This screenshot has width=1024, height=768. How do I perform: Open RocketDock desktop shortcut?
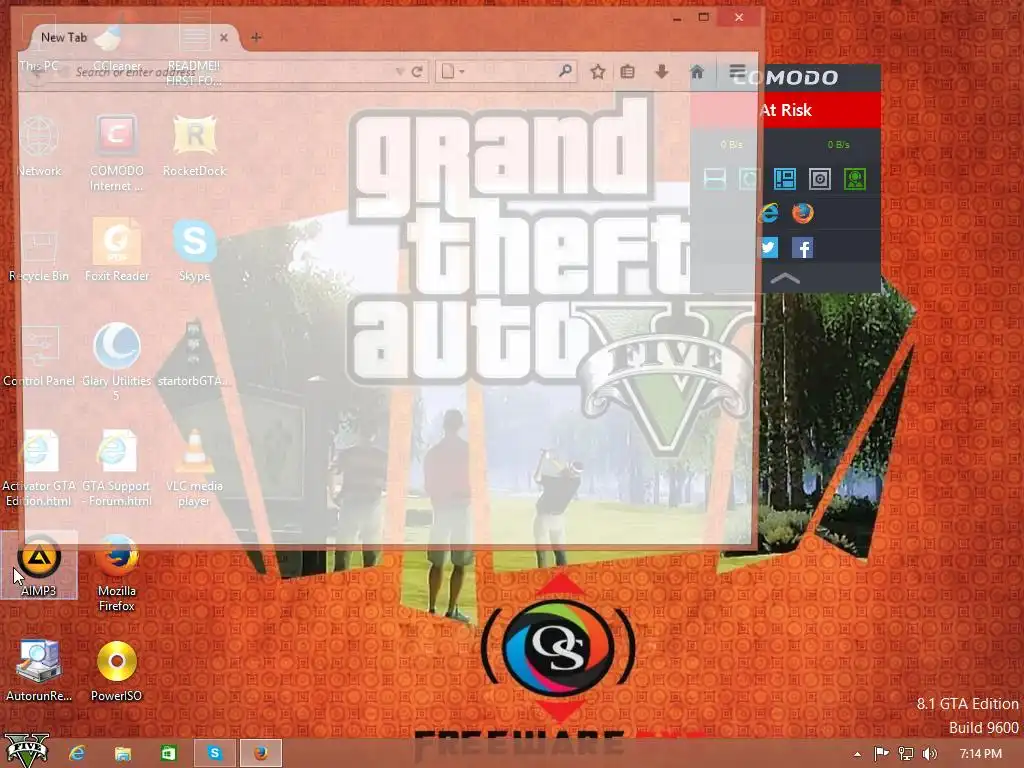click(195, 146)
